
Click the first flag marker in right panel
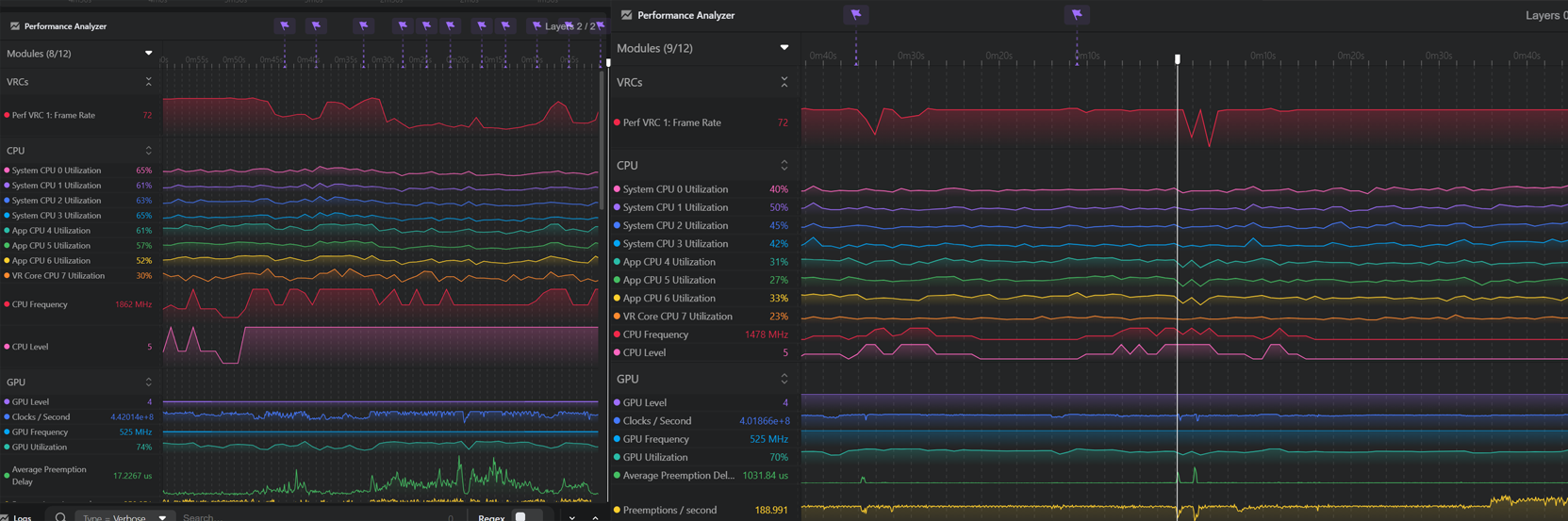856,14
